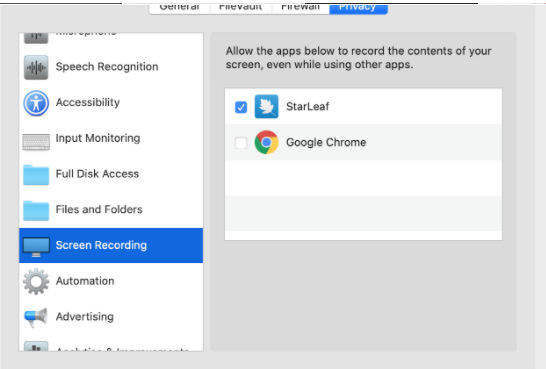The width and height of the screenshot is (546, 369).
Task: Click the Automation gear icon
Action: click(36, 282)
